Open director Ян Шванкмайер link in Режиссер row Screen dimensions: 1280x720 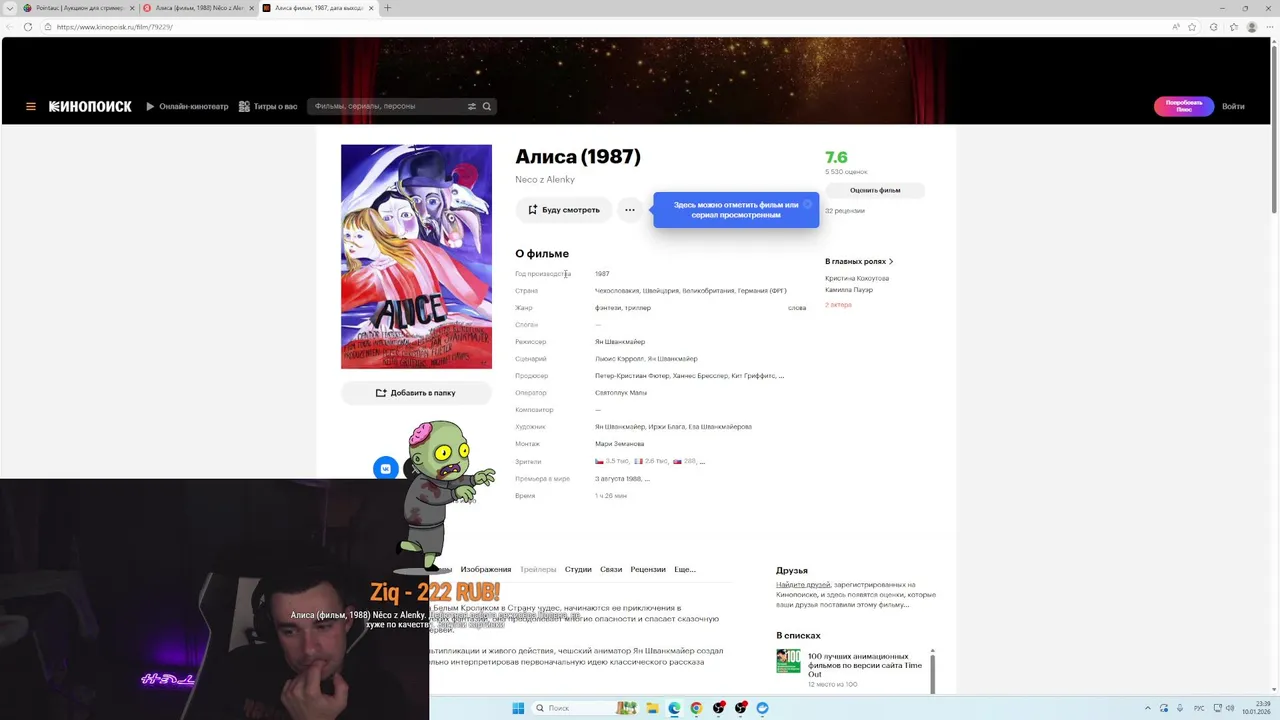coord(620,342)
